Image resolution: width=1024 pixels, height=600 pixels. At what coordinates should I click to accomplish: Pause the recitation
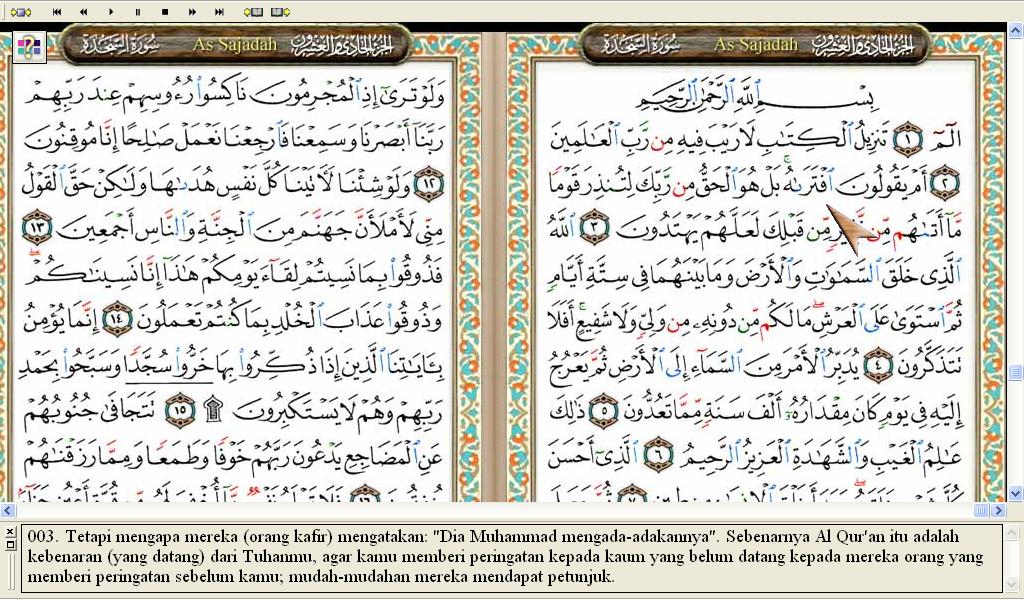[138, 12]
